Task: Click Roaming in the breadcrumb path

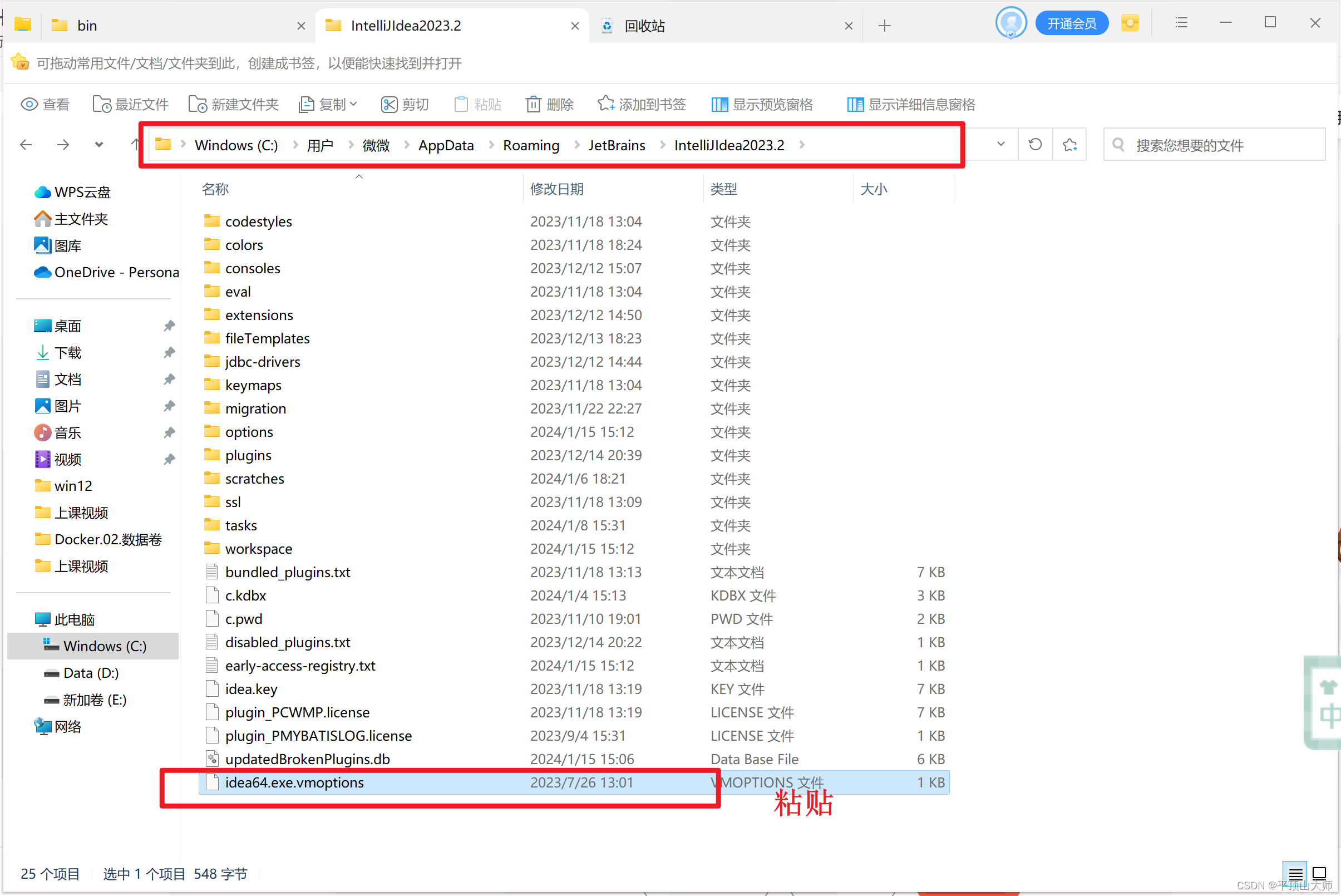Action: coord(531,145)
